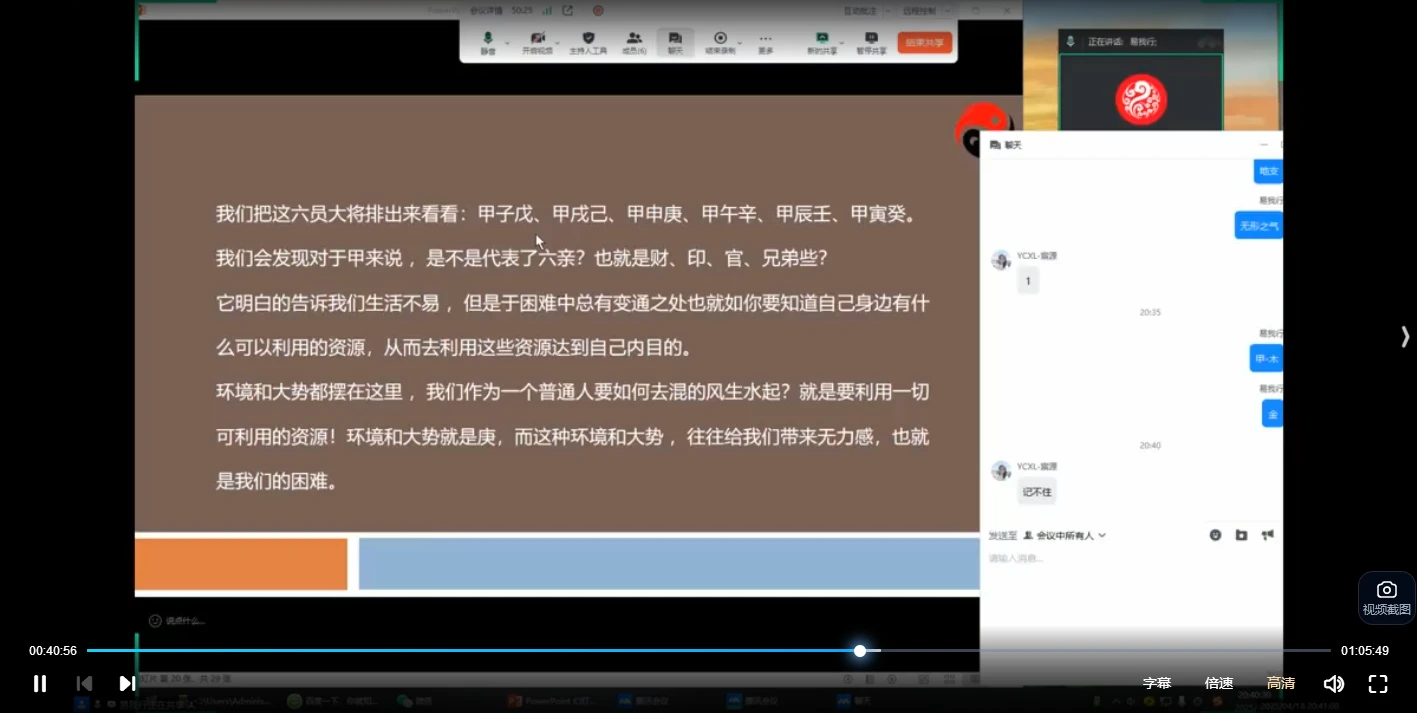
Task: Click the video progress slider handle
Action: tap(860, 651)
